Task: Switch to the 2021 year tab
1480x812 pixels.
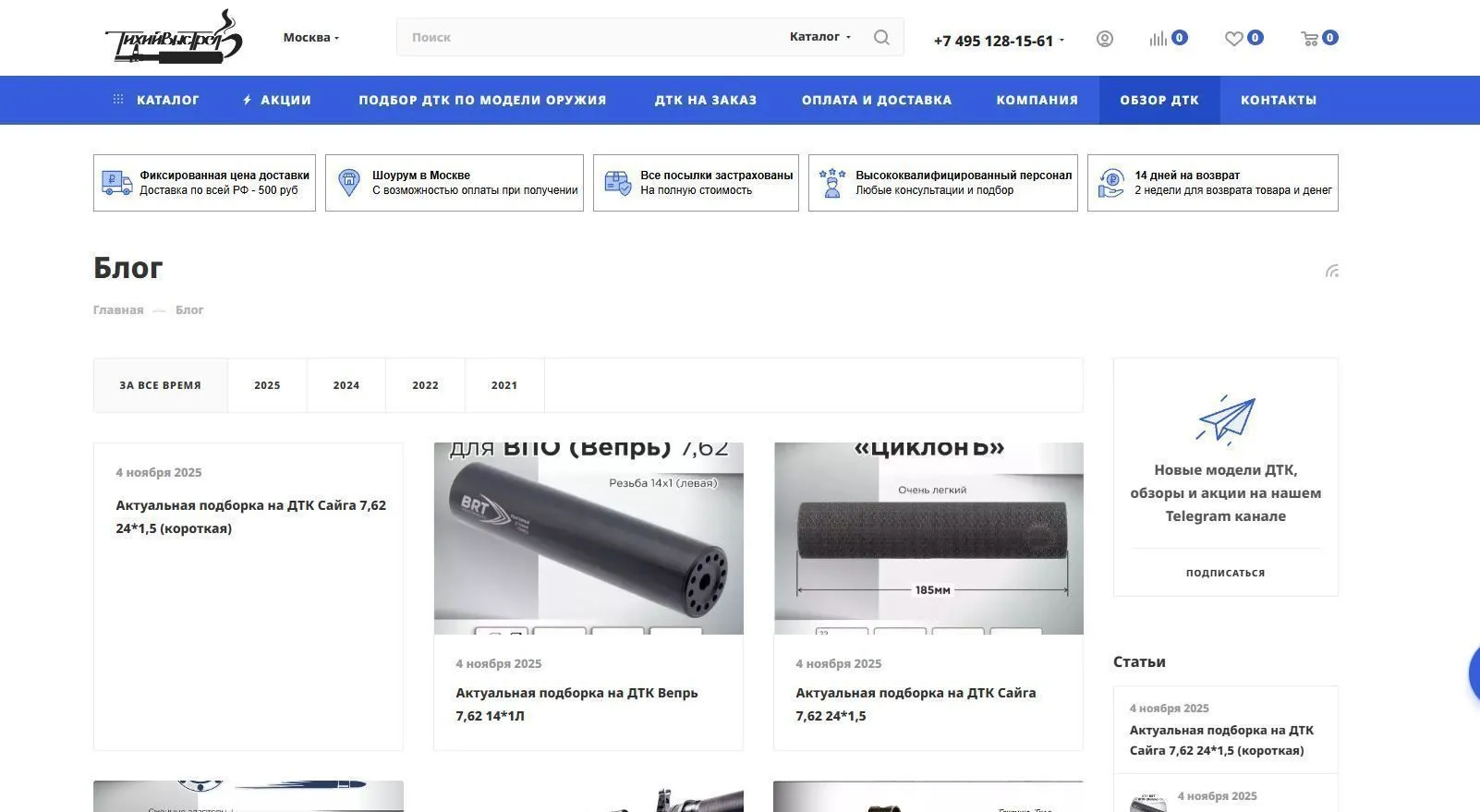Action: click(504, 385)
